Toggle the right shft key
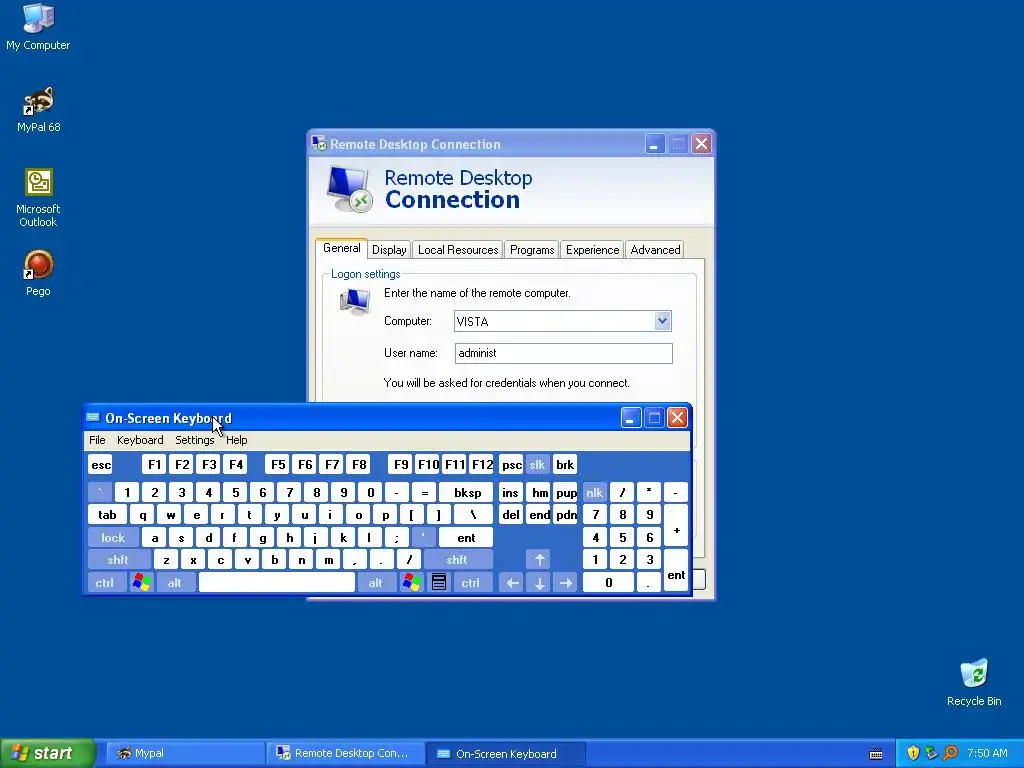 [457, 560]
